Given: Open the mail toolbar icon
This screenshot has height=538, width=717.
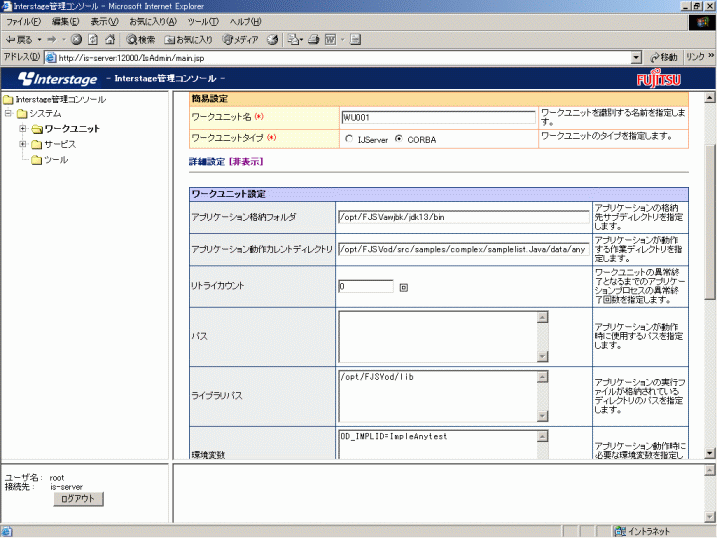Looking at the screenshot, I should 293,40.
